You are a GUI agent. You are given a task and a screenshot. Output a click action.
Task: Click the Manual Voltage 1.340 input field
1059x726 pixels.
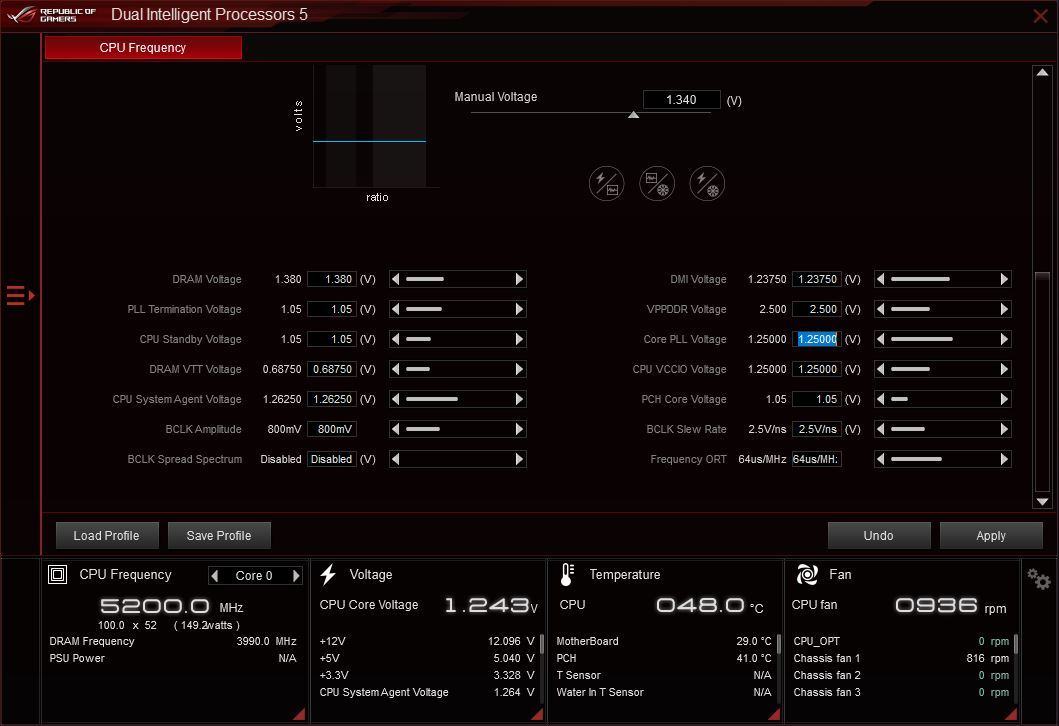tap(681, 100)
